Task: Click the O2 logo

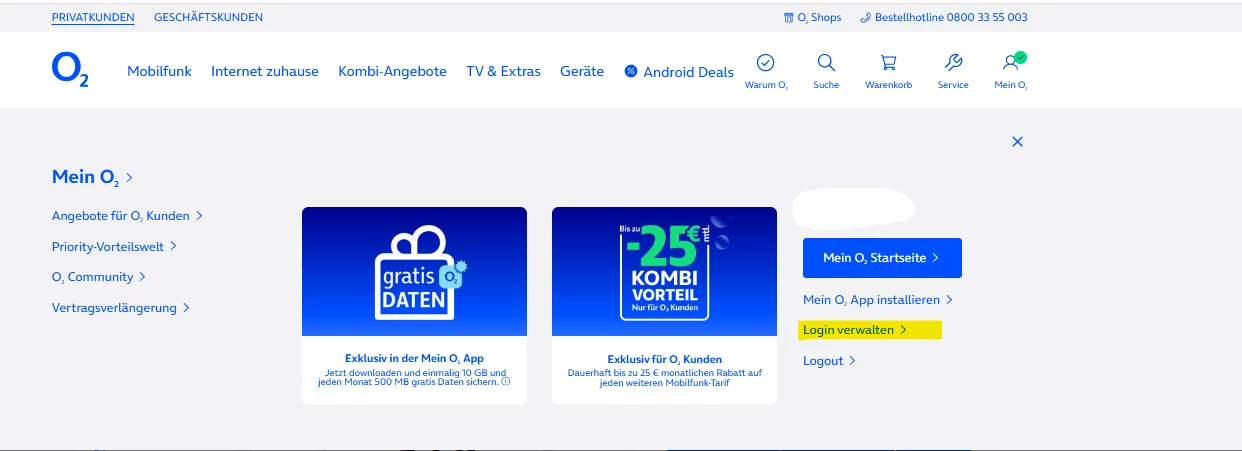Action: [x=70, y=70]
